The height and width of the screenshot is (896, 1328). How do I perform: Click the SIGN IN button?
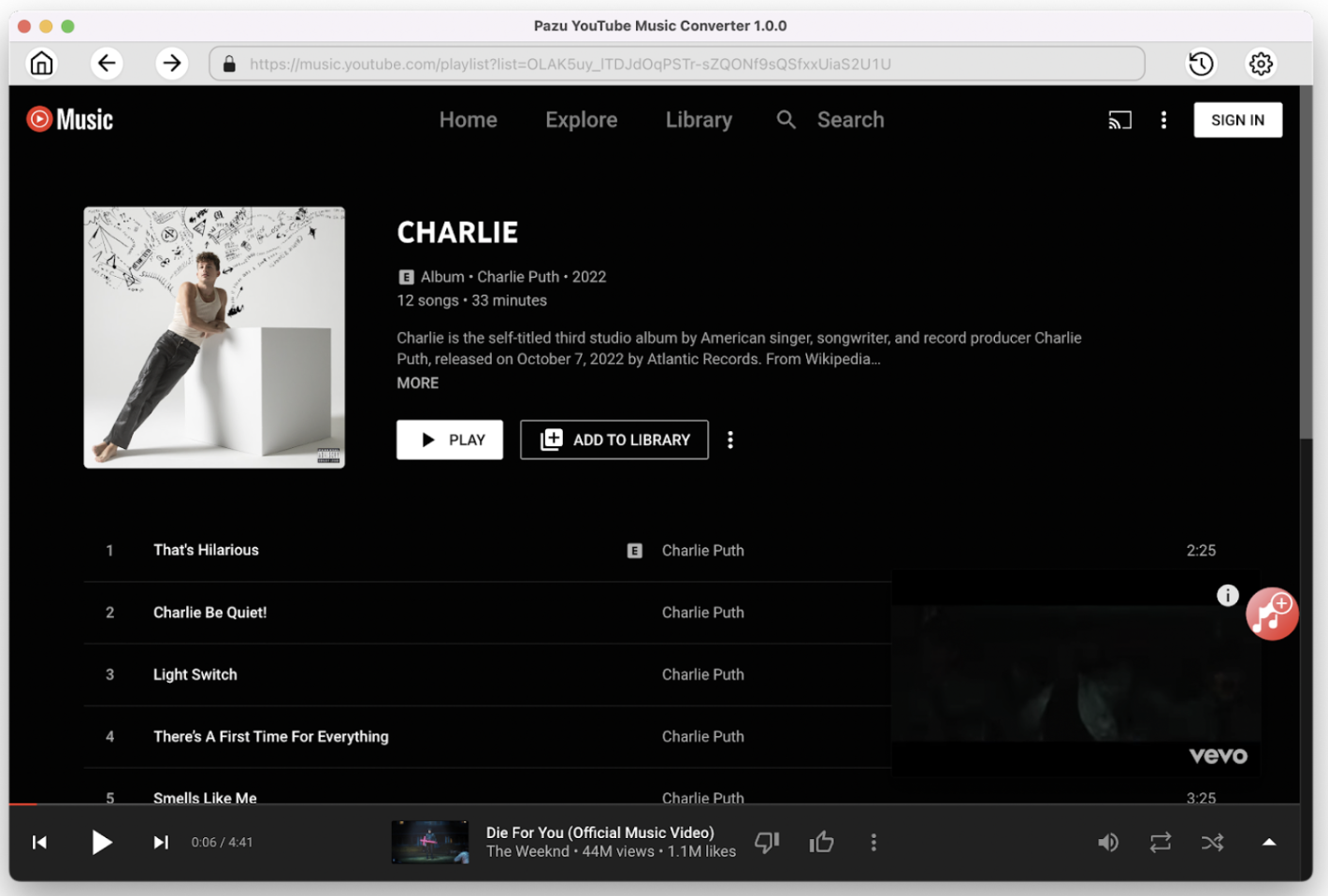point(1237,120)
